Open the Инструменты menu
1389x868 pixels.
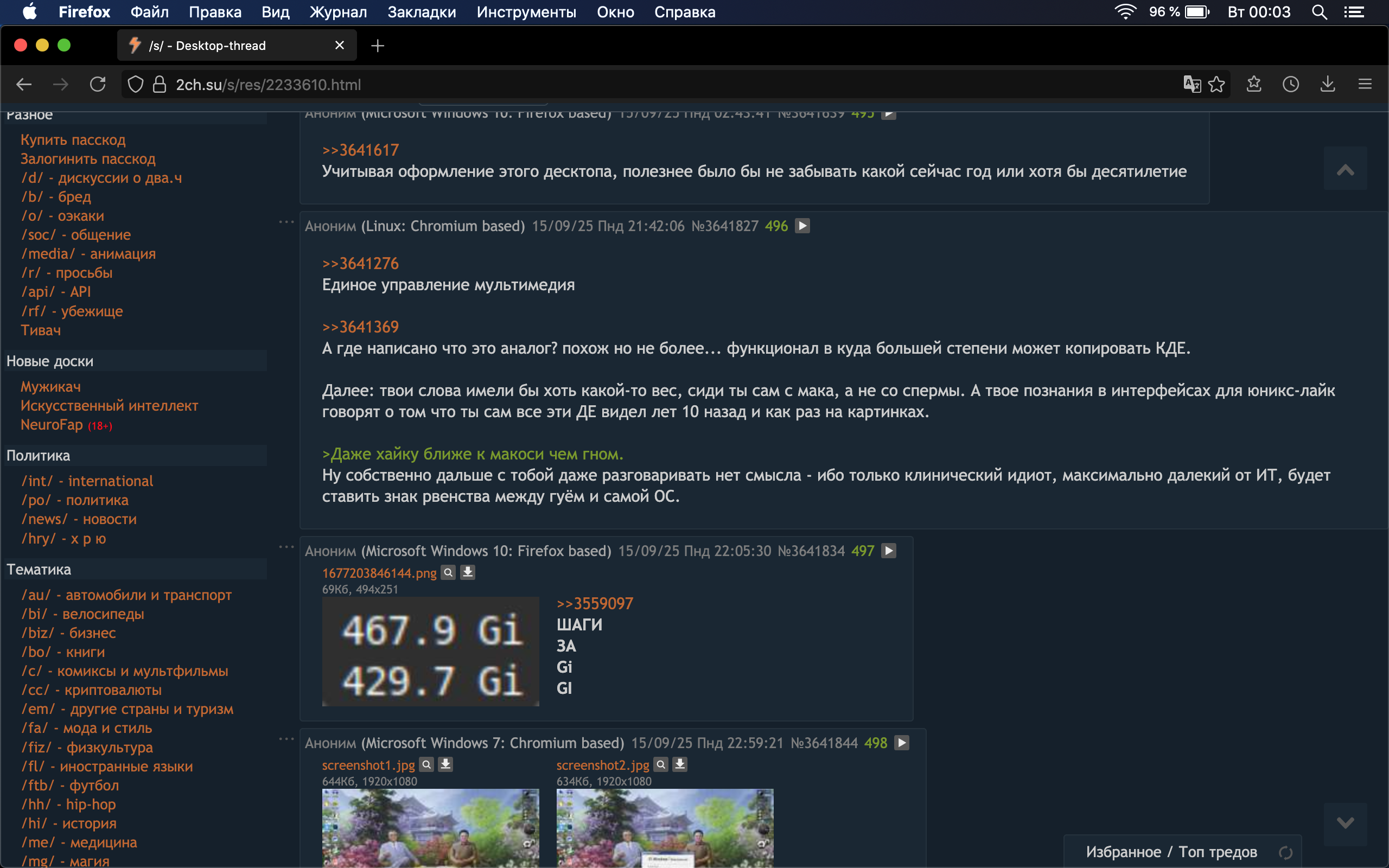click(x=526, y=12)
